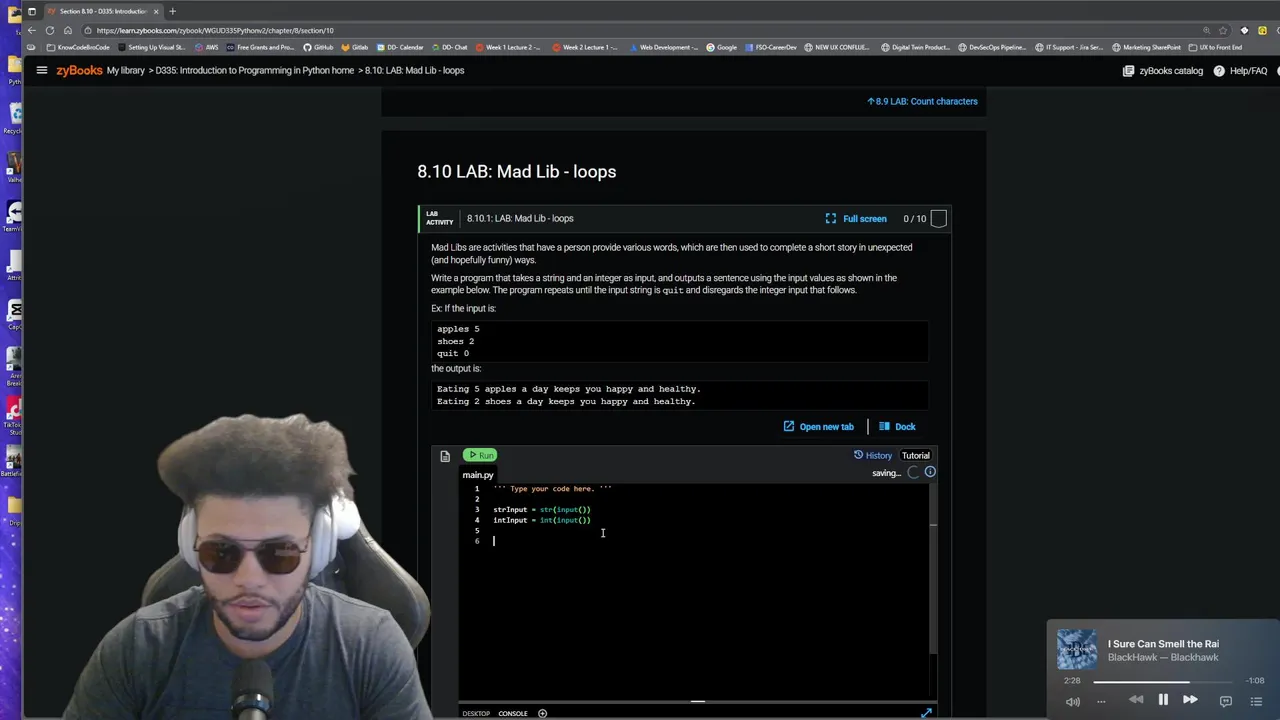
Task: Click the code editor vertical scrollbar
Action: click(933, 570)
